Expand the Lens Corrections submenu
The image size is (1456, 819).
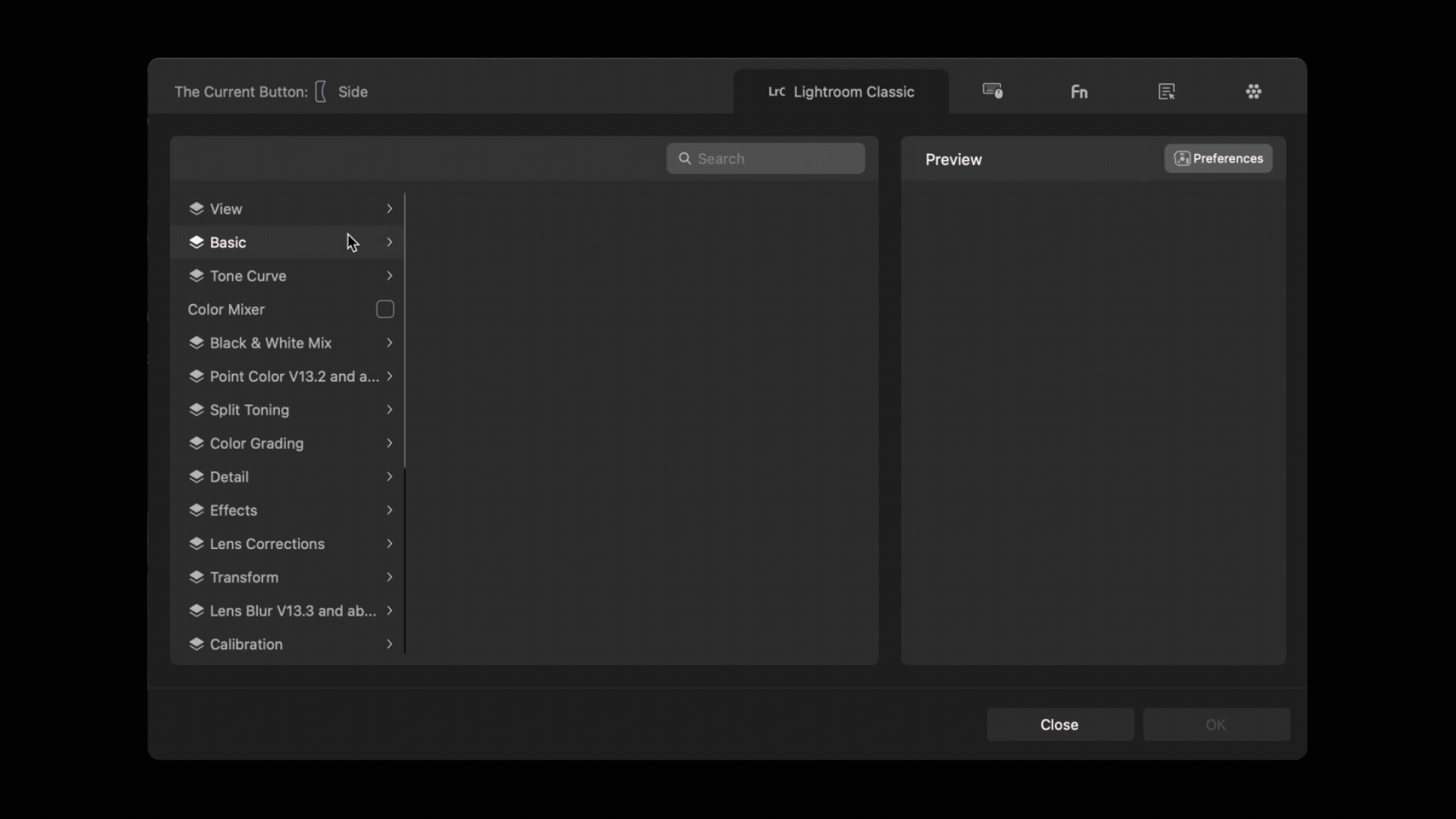[389, 544]
